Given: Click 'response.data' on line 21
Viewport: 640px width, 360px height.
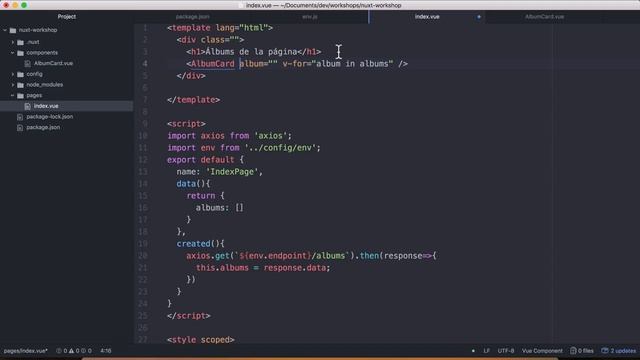Looking at the screenshot, I should coord(295,268).
